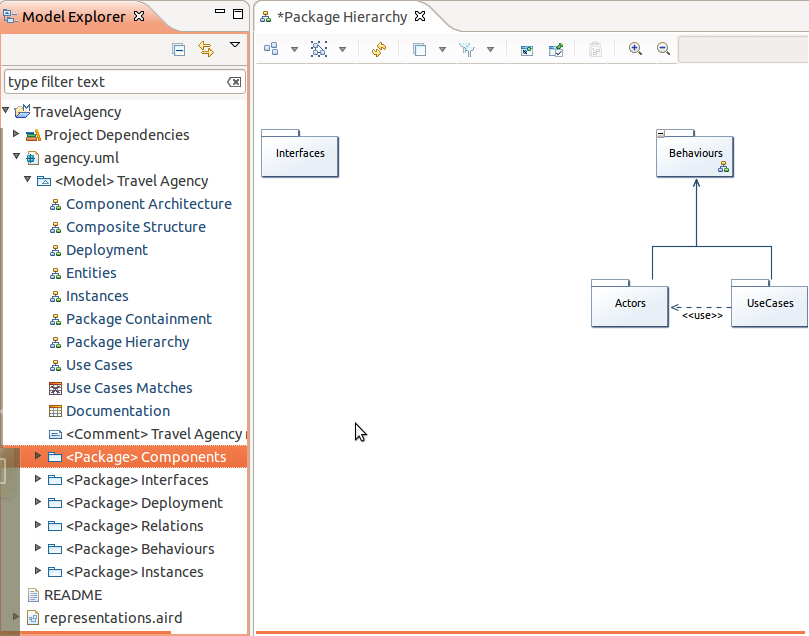809x636 pixels.
Task: Click the Layers toolbar icon
Action: click(419, 50)
